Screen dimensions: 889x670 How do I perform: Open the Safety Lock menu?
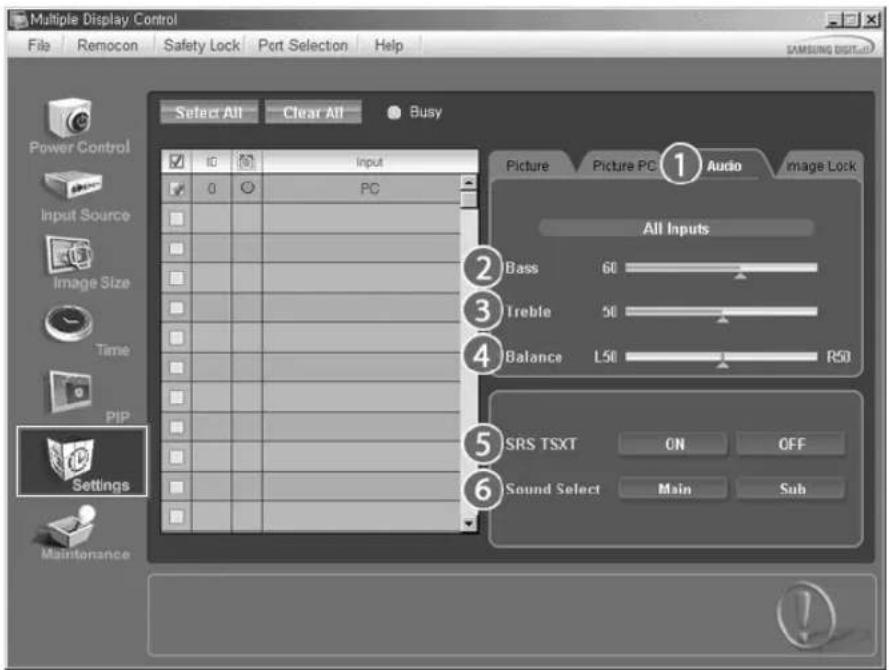point(201,45)
